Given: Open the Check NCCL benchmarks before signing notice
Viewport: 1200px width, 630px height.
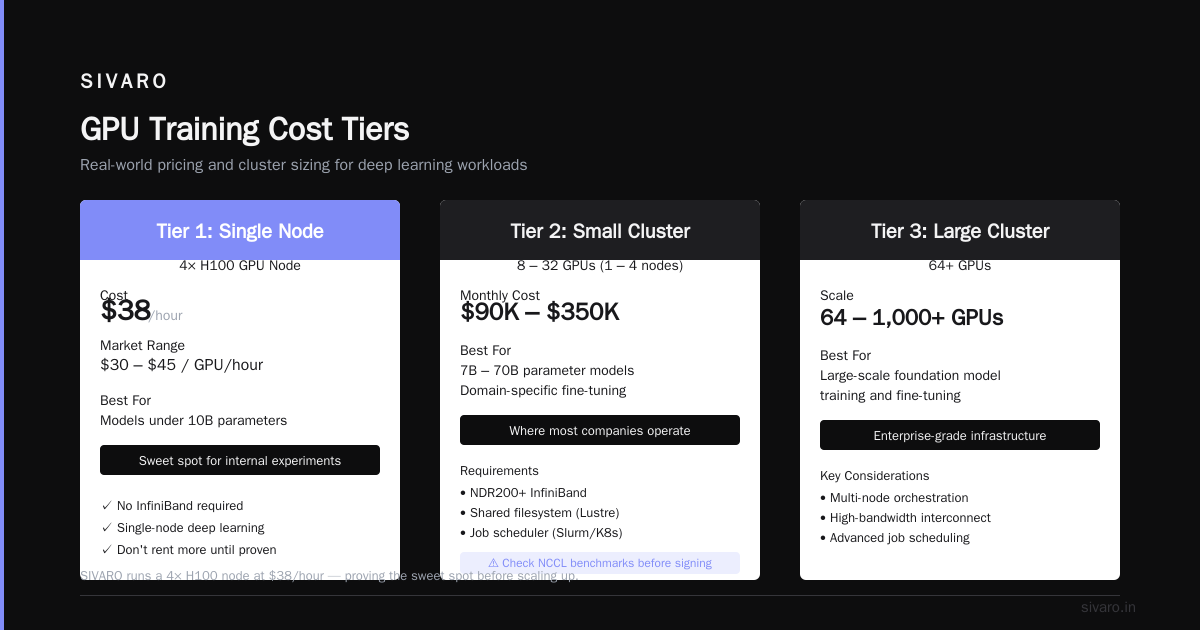Looking at the screenshot, I should tap(600, 563).
